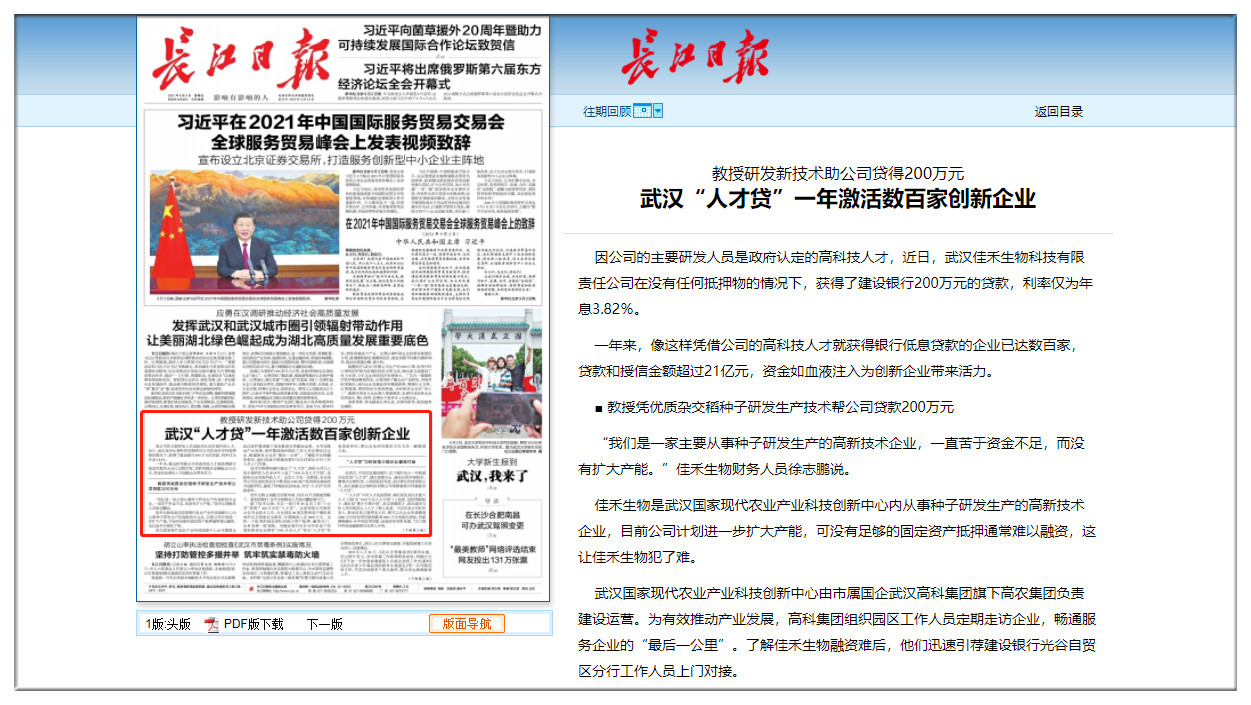The image size is (1251, 705).
Task: Click the 长江日报 logo in the header
Action: (x=695, y=57)
